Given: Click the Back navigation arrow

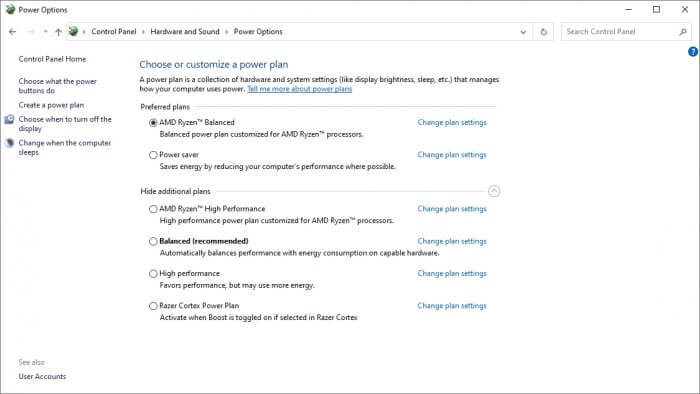Looking at the screenshot, I should tap(12, 32).
